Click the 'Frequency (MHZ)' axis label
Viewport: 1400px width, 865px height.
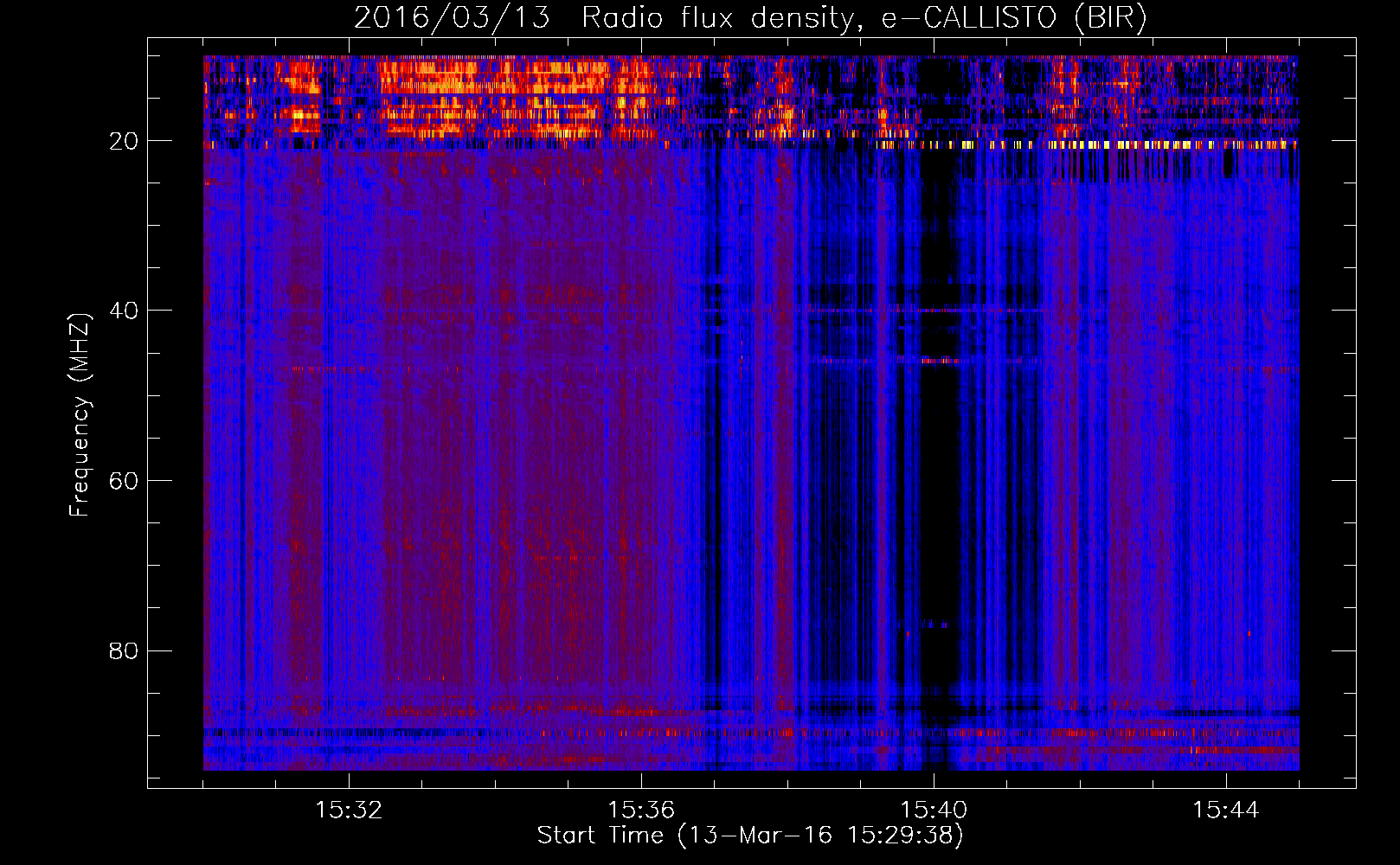pyautogui.click(x=80, y=414)
